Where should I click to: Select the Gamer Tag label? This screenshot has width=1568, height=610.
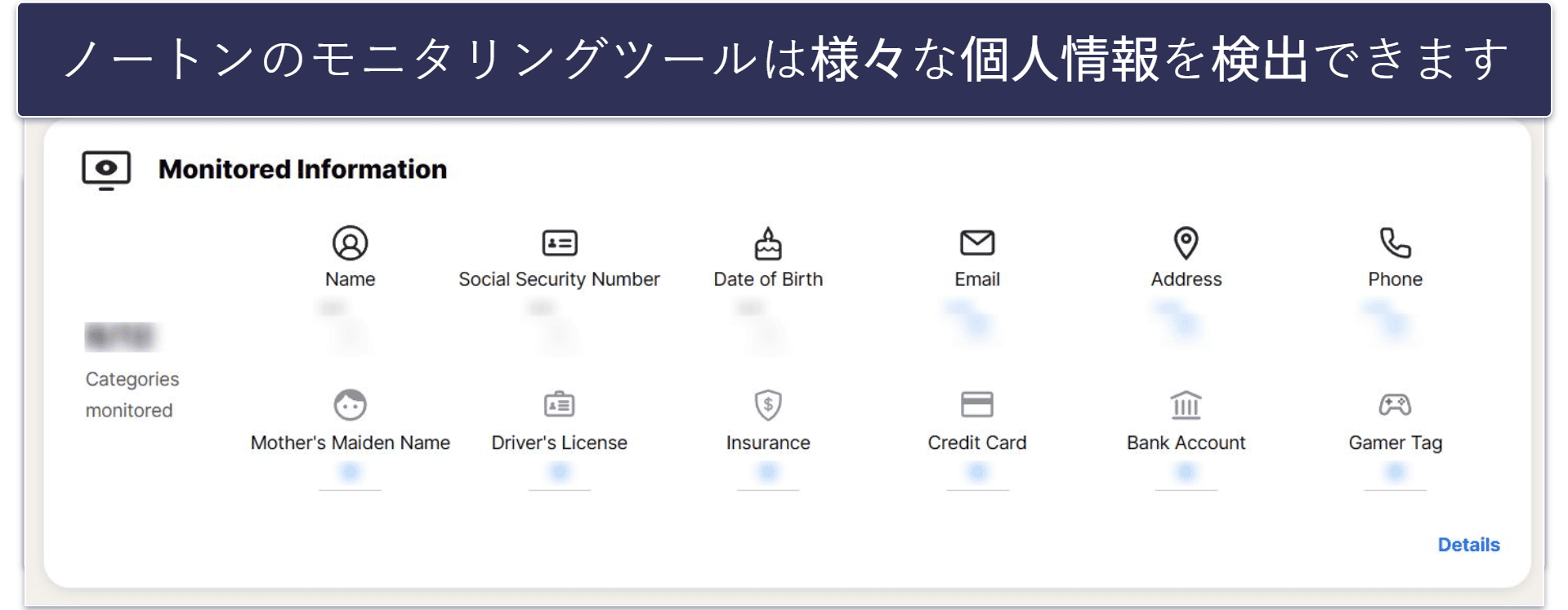pyautogui.click(x=1396, y=443)
